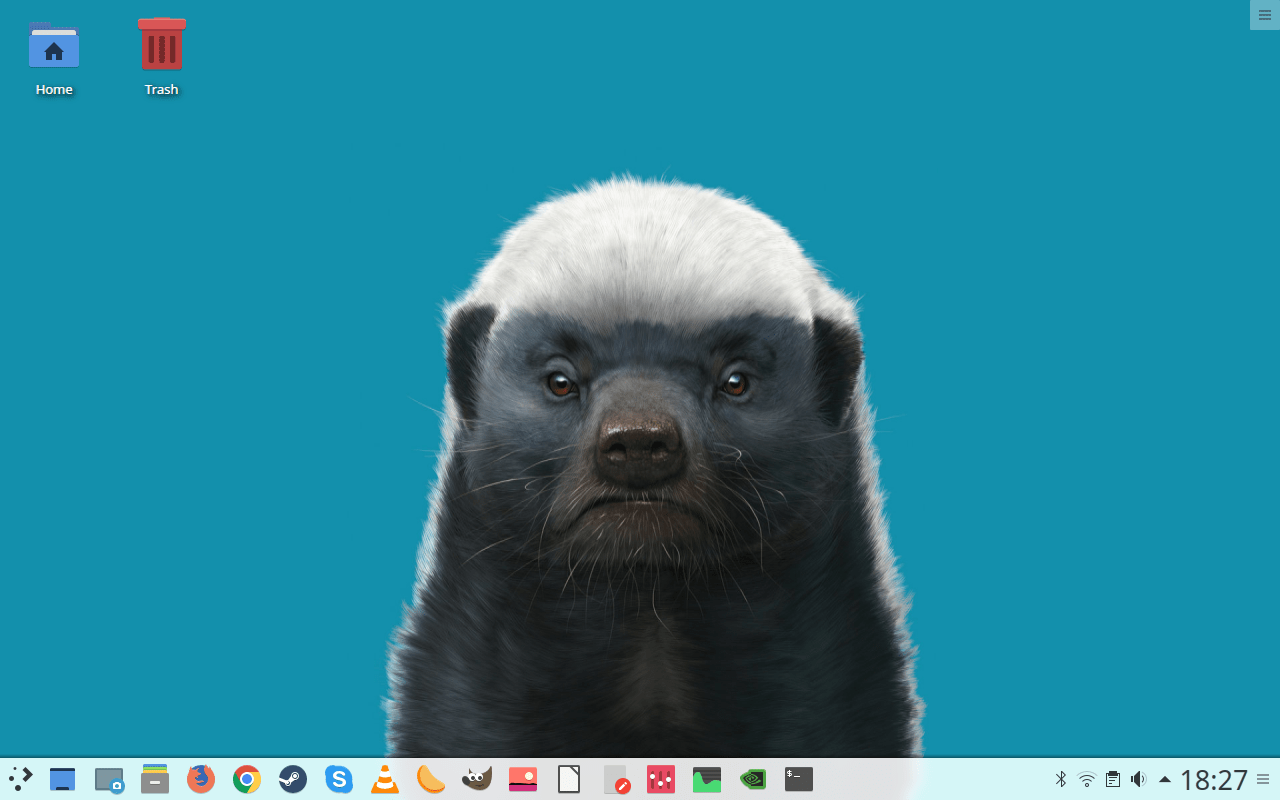
Task: Open the VLC media player cone icon
Action: pyautogui.click(x=385, y=779)
